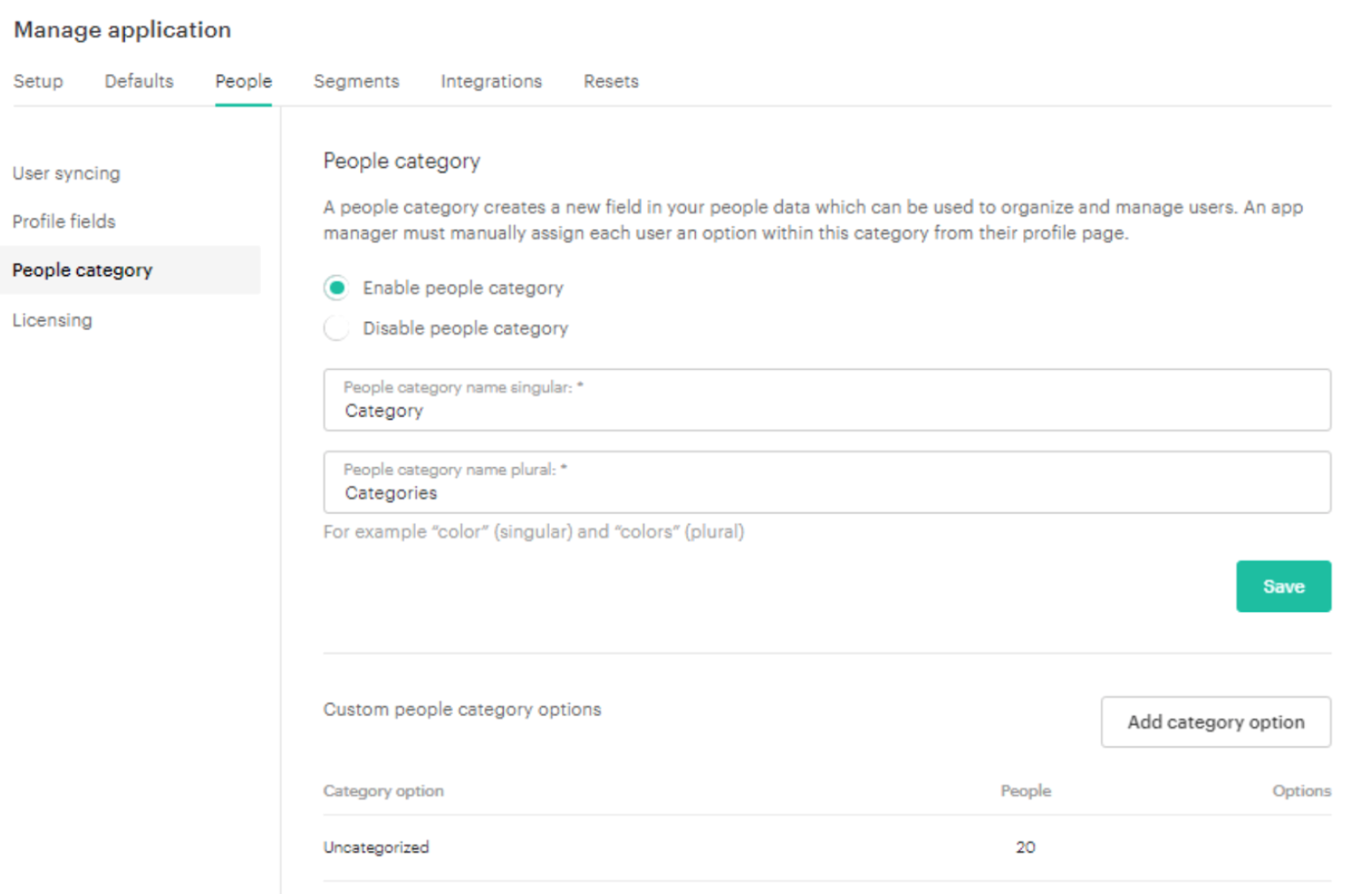Click the Custom people category options heading

[x=462, y=710]
